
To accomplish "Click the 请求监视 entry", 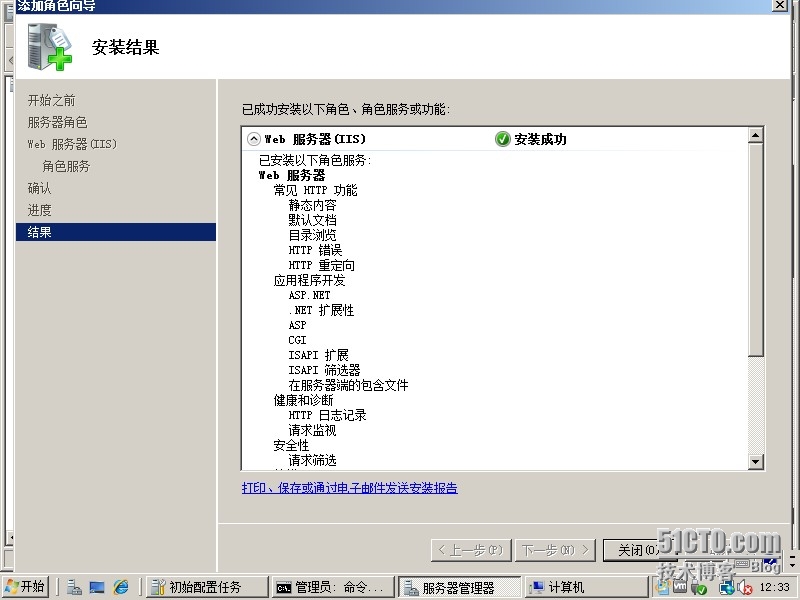I will (312, 430).
